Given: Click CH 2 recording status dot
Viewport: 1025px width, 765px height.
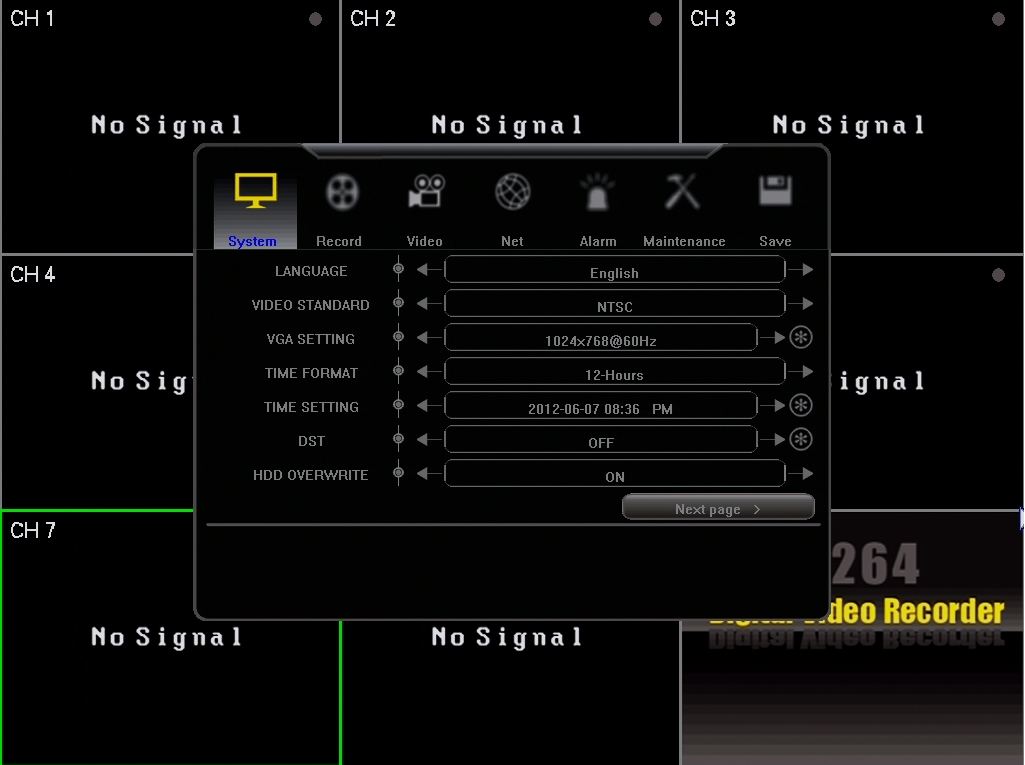Looking at the screenshot, I should pos(655,19).
